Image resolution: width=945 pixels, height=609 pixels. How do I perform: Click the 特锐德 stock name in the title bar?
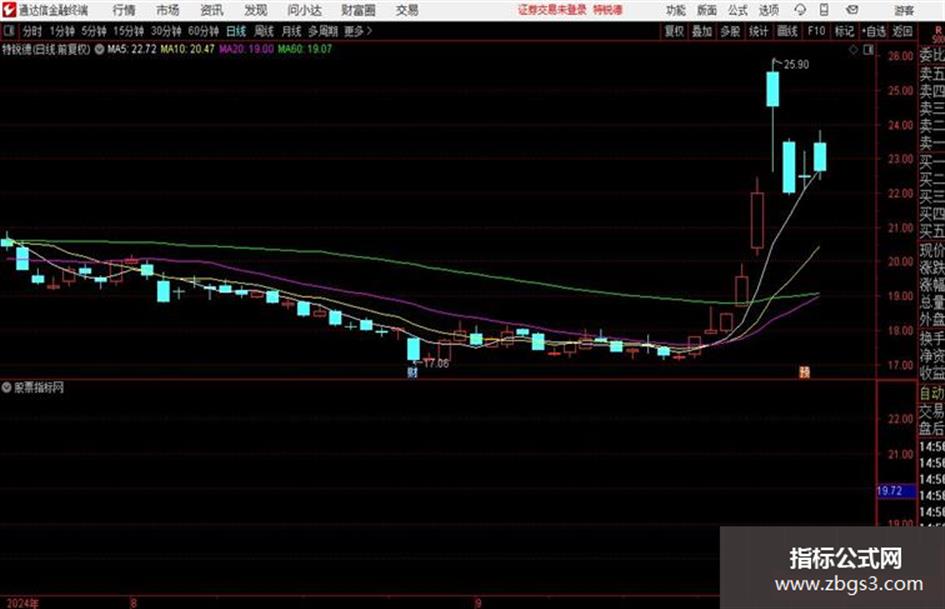point(608,10)
